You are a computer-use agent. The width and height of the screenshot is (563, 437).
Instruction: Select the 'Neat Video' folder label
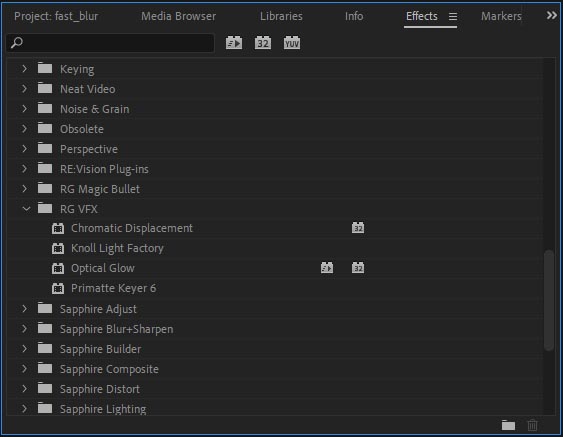pyautogui.click(x=88, y=89)
